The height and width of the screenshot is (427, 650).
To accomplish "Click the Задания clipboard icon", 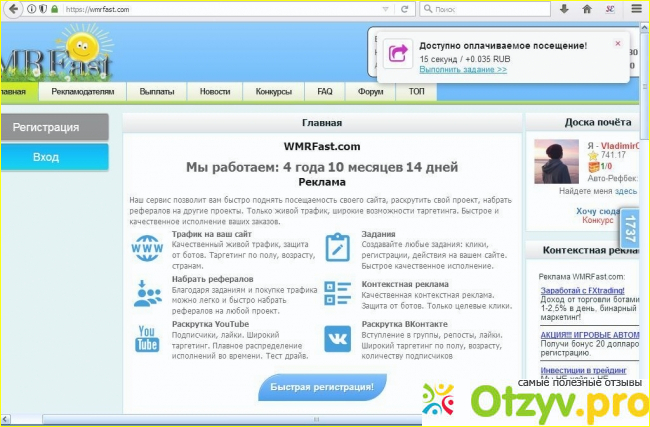I will click(x=337, y=247).
